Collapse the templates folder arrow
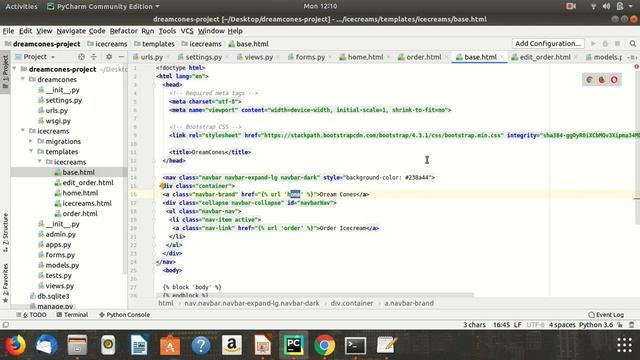Image resolution: width=640 pixels, height=360 pixels. (x=31, y=151)
